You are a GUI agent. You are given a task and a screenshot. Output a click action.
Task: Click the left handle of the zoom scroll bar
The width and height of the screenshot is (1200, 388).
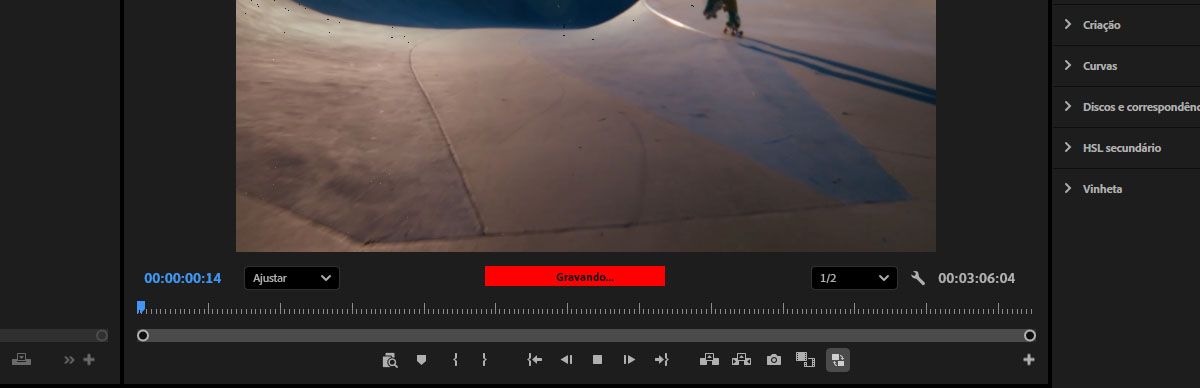143,336
